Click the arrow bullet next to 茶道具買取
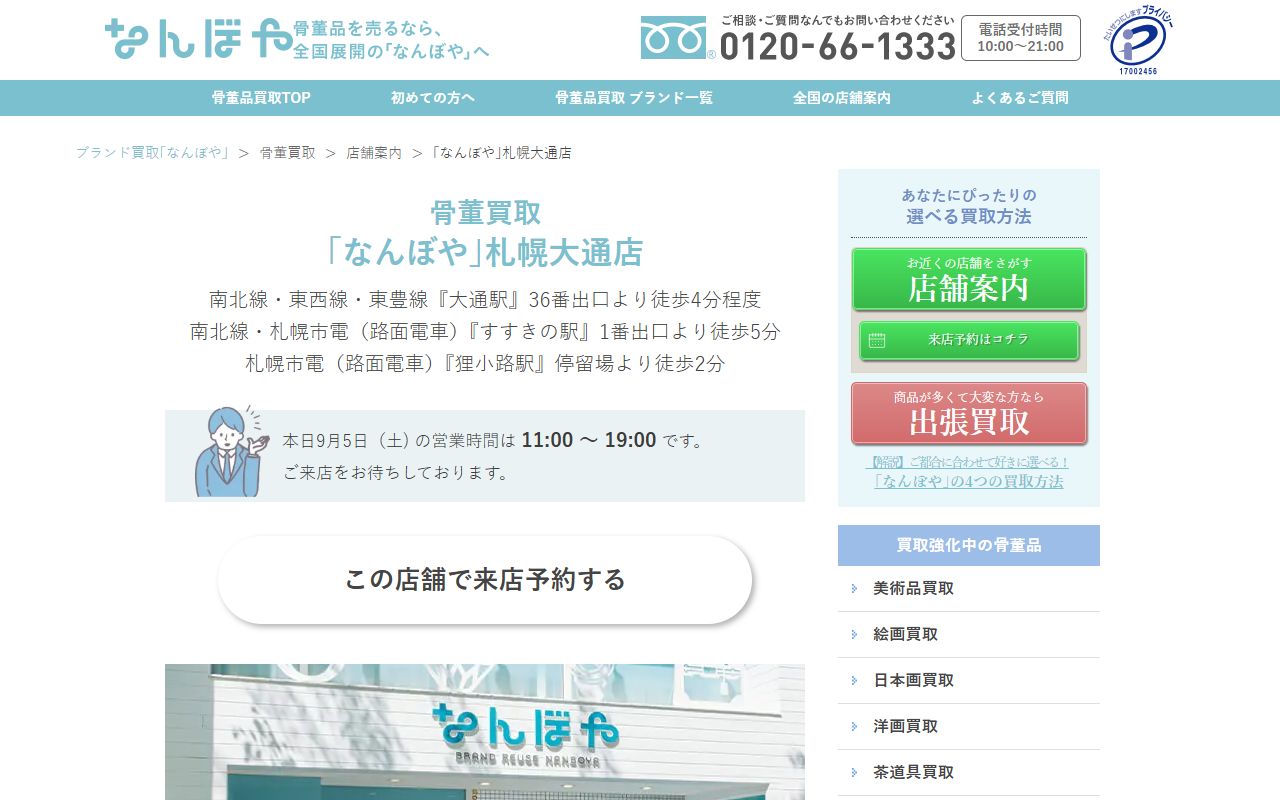This screenshot has width=1280, height=800. pos(854,772)
